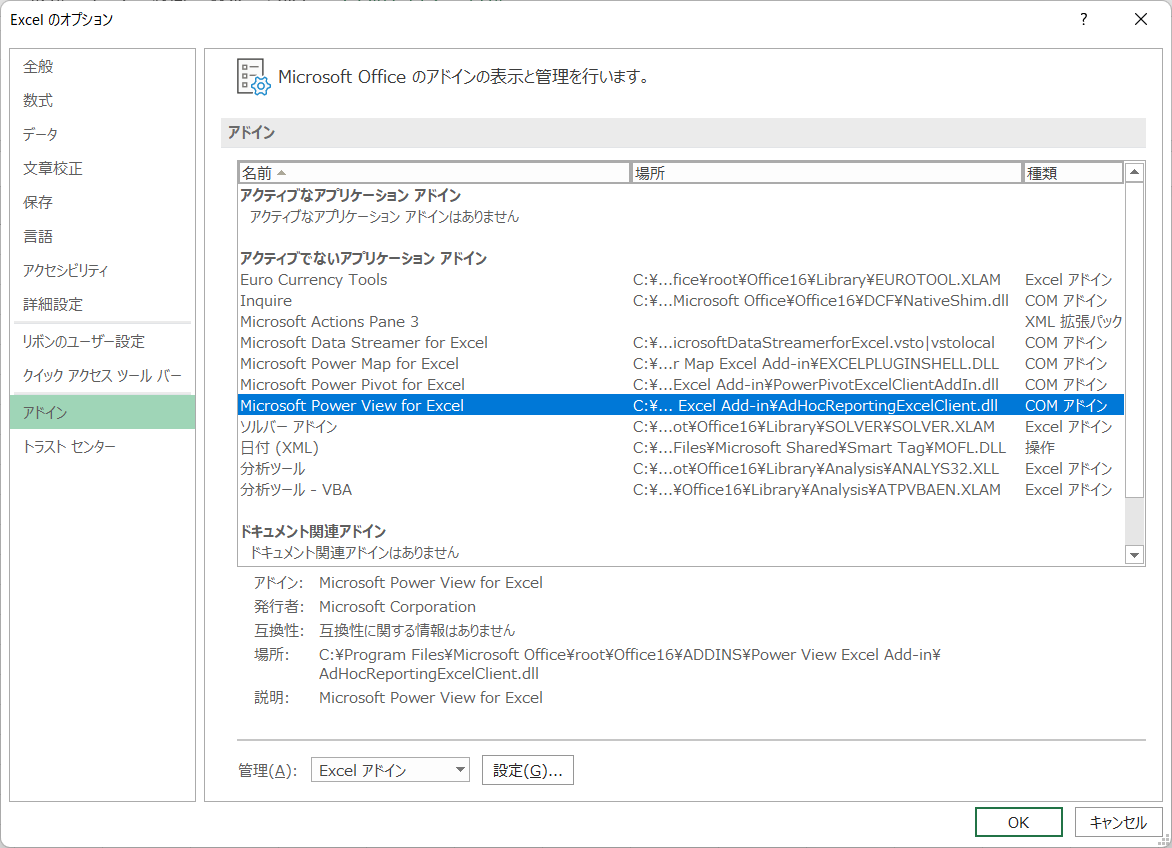
Task: Open the 管理 Excel アドイン dropdown
Action: tap(390, 770)
